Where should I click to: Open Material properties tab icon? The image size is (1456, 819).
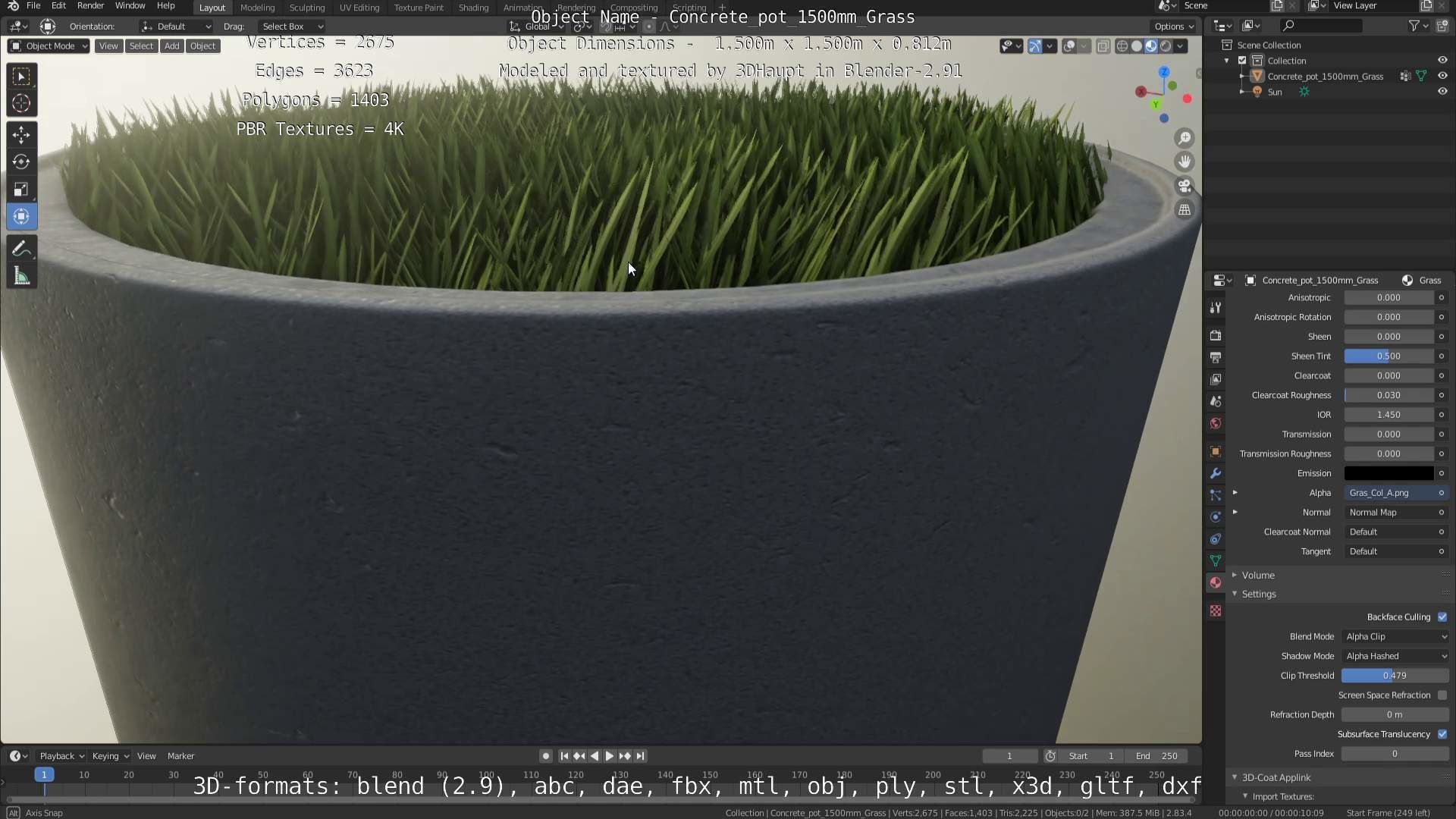click(1216, 582)
